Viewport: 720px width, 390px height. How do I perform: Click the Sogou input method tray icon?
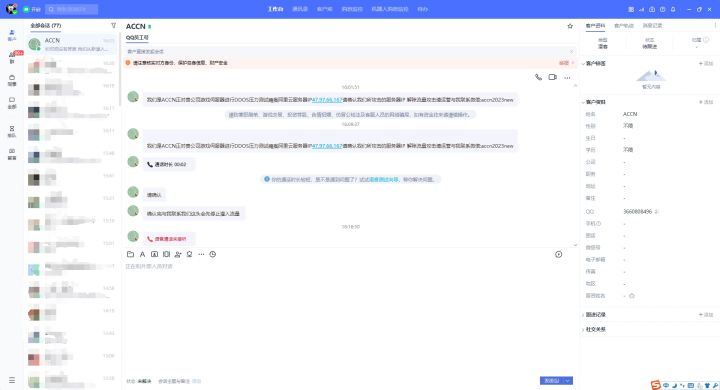[x=655, y=385]
